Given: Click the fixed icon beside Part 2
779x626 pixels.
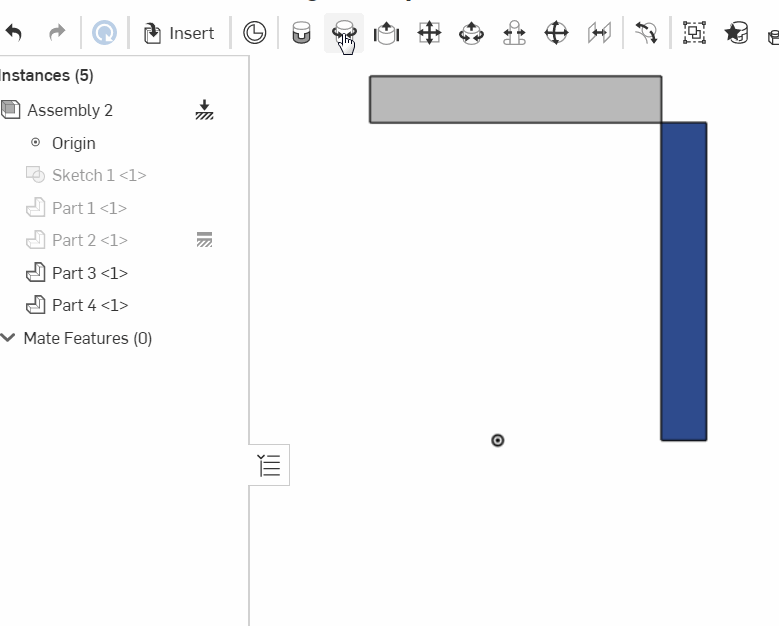Looking at the screenshot, I should tap(204, 239).
